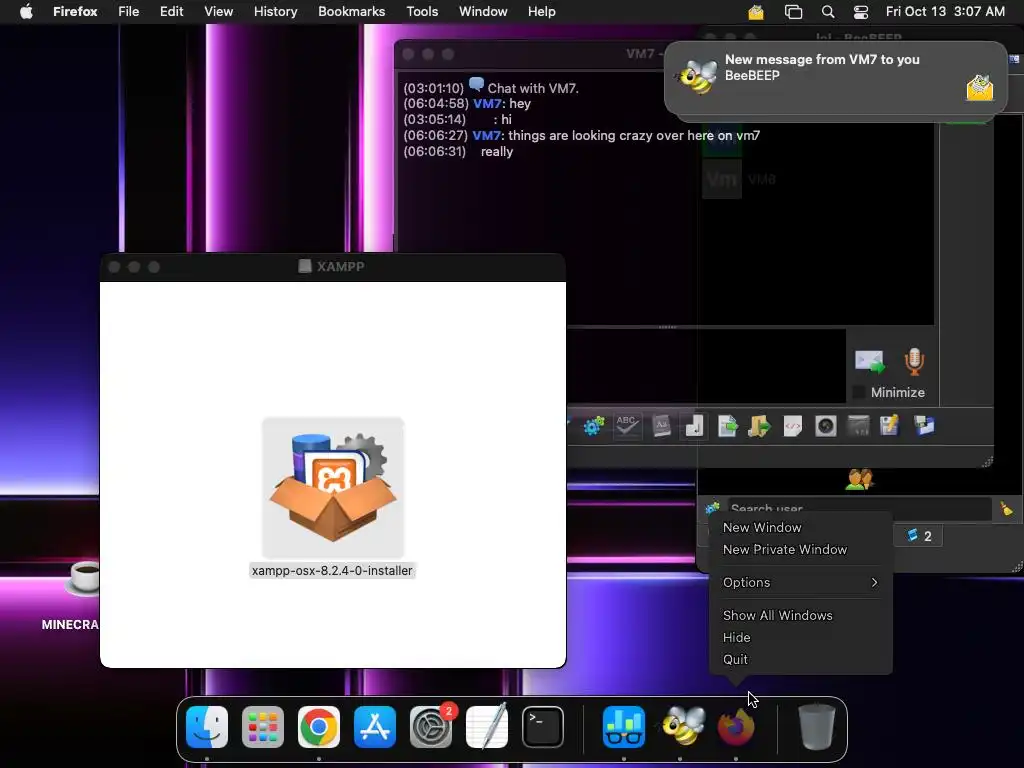Open TextEdit from the Dock
The width and height of the screenshot is (1024, 768).
point(487,727)
